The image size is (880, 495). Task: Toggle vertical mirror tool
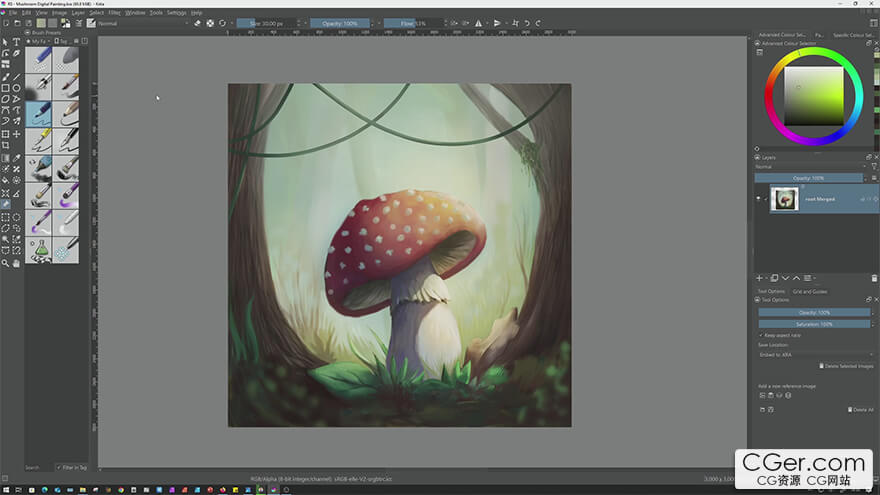[497, 23]
